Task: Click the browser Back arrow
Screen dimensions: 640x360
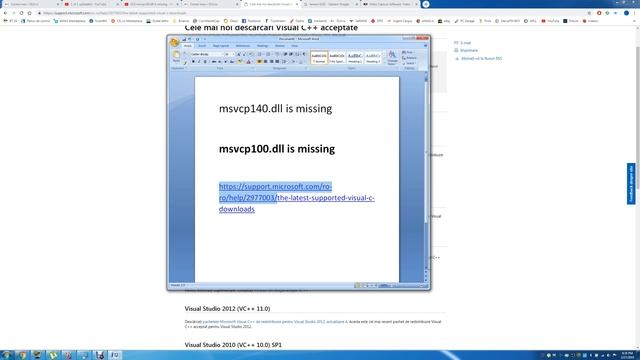Action: pos(5,13)
